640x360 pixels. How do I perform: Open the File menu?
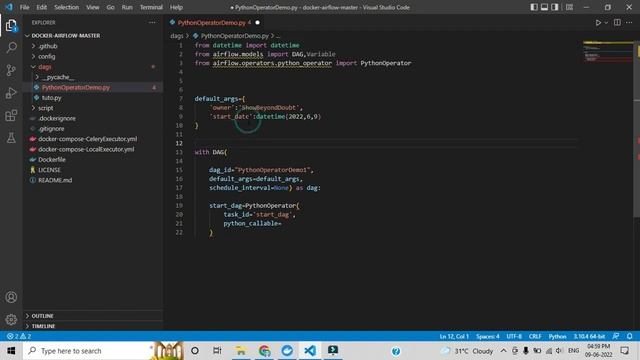24,7
